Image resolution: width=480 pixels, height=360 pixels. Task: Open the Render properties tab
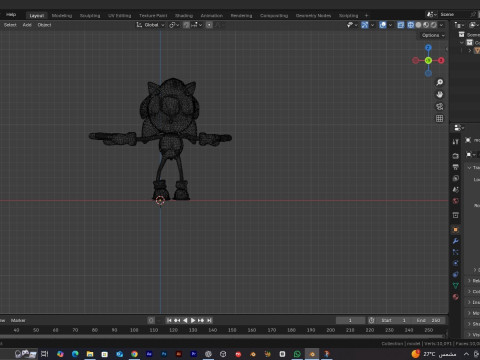(456, 156)
